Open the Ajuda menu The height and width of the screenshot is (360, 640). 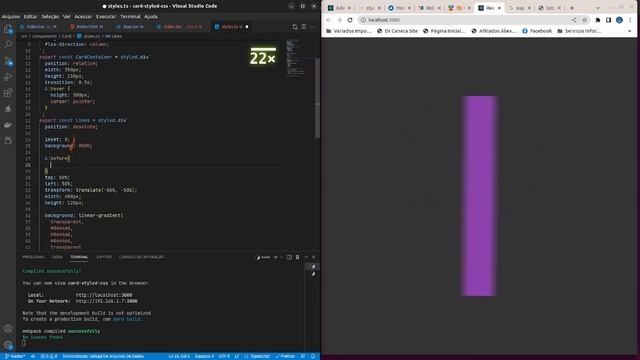(151, 16)
